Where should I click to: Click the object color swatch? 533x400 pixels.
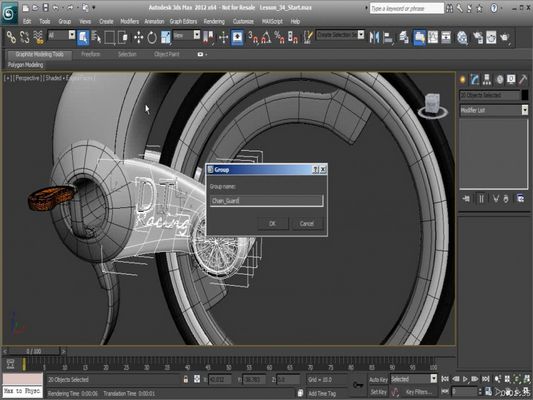(525, 95)
